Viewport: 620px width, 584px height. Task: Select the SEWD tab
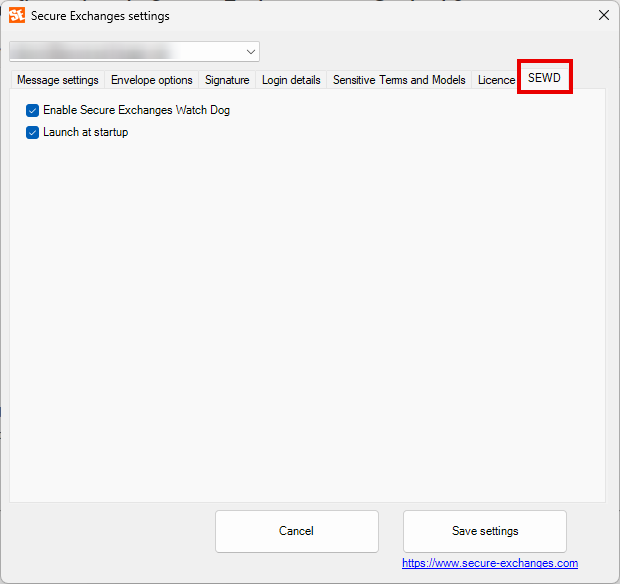(544, 78)
